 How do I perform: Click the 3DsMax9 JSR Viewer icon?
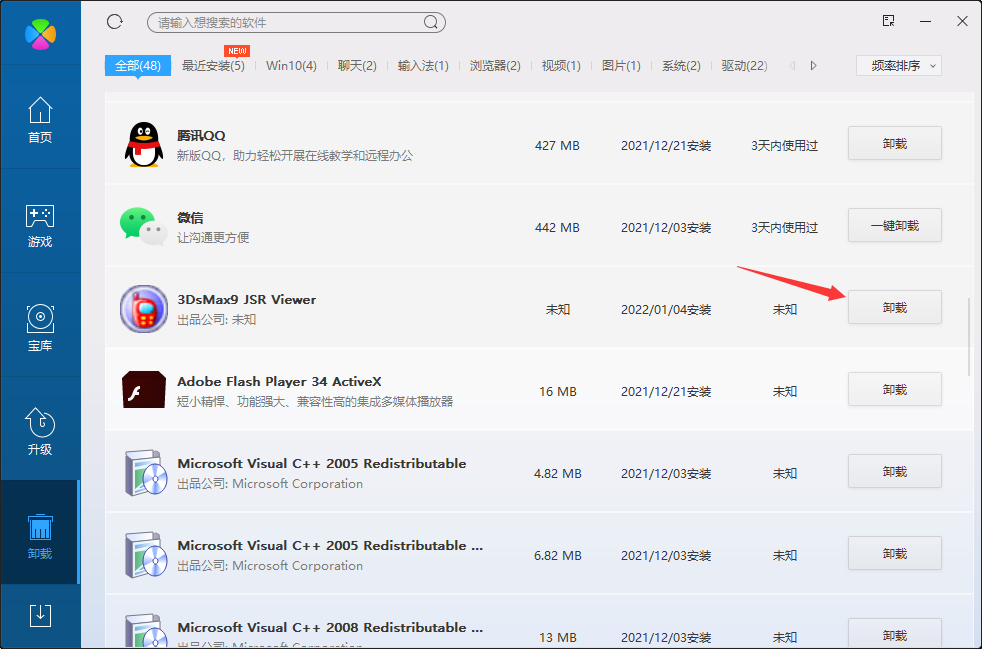pyautogui.click(x=143, y=309)
